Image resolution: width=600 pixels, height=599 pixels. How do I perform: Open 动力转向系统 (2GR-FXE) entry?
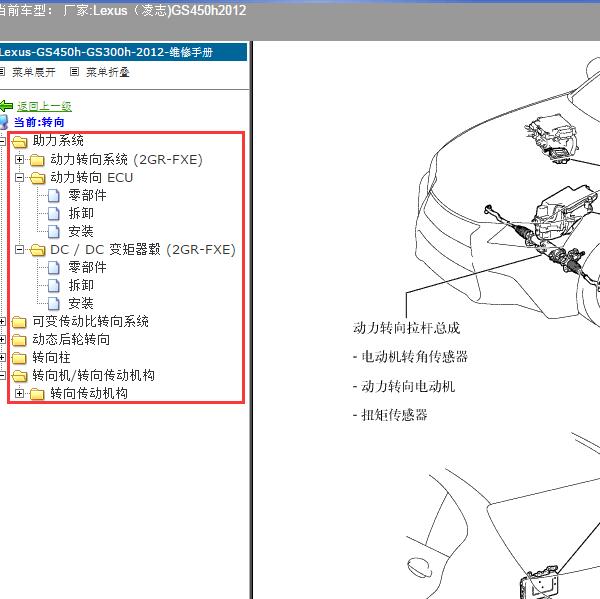tap(126, 159)
